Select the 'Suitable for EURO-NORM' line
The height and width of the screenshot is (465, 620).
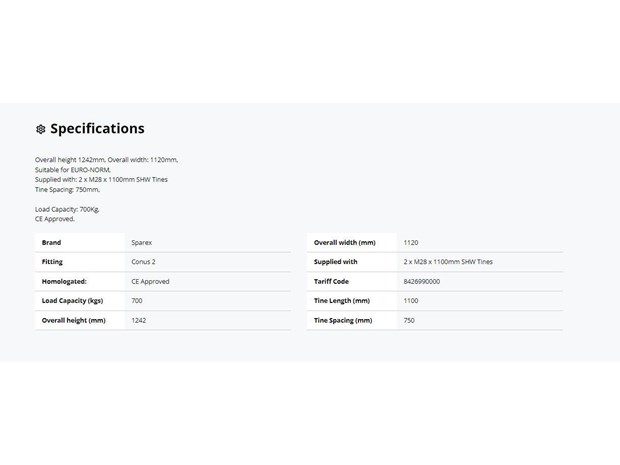pyautogui.click(x=73, y=170)
